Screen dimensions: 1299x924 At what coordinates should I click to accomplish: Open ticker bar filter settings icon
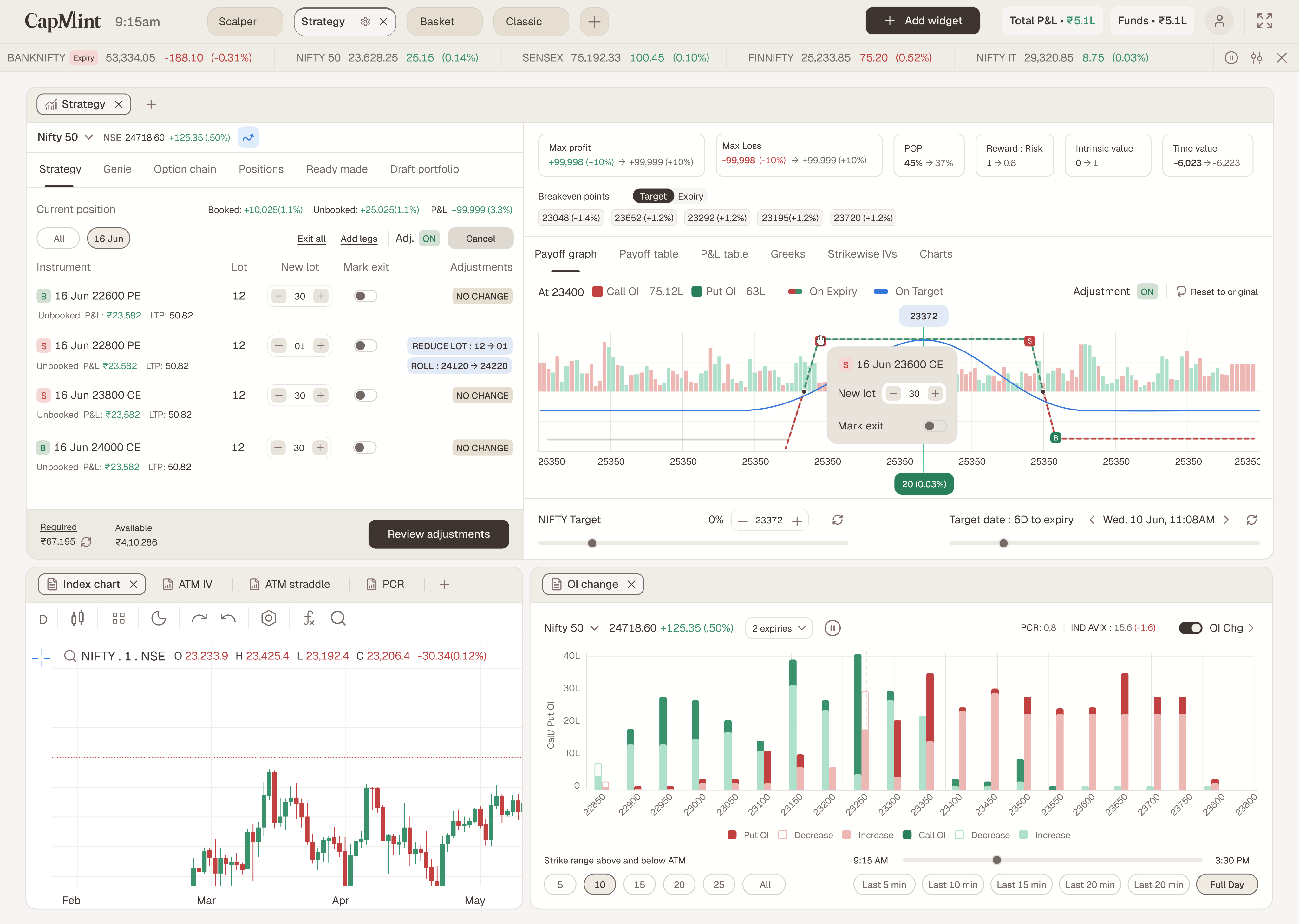1256,57
